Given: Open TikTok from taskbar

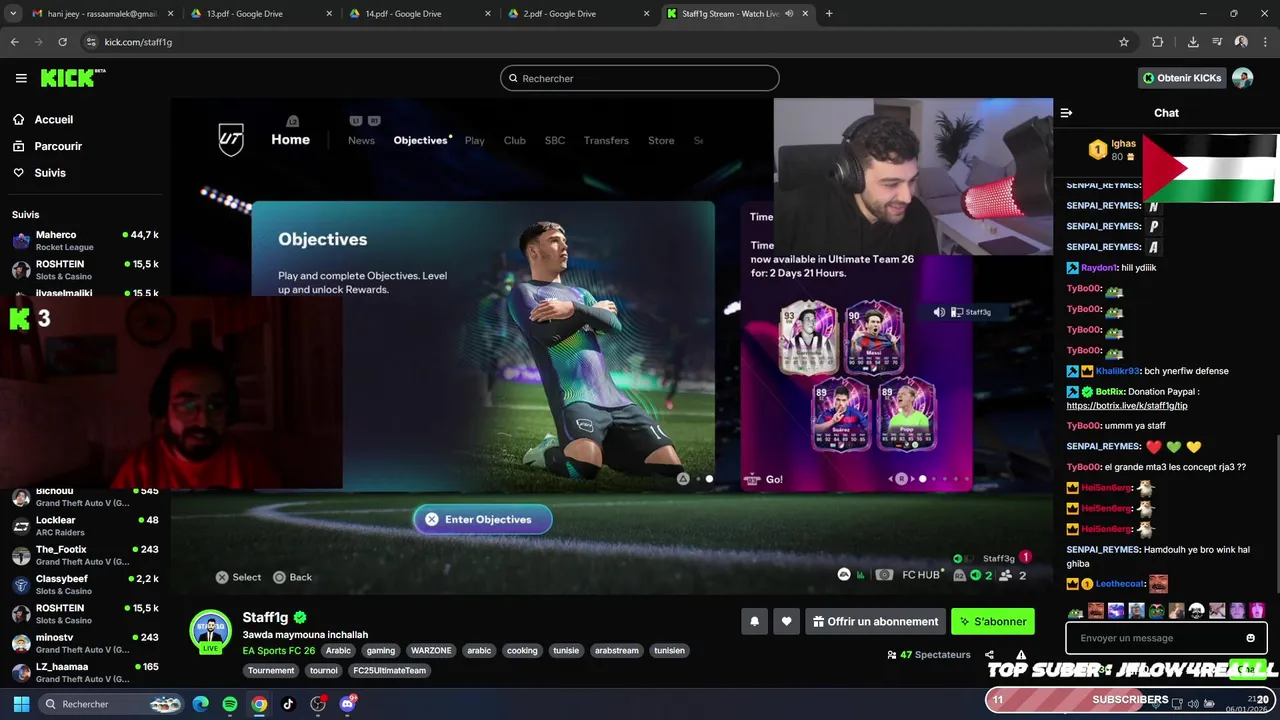Looking at the screenshot, I should [288, 704].
